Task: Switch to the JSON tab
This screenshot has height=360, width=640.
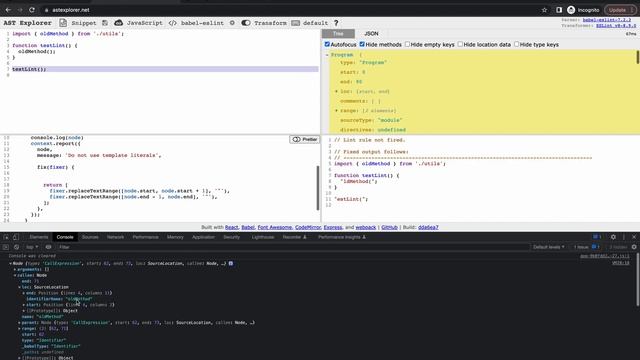Action: coord(371,33)
